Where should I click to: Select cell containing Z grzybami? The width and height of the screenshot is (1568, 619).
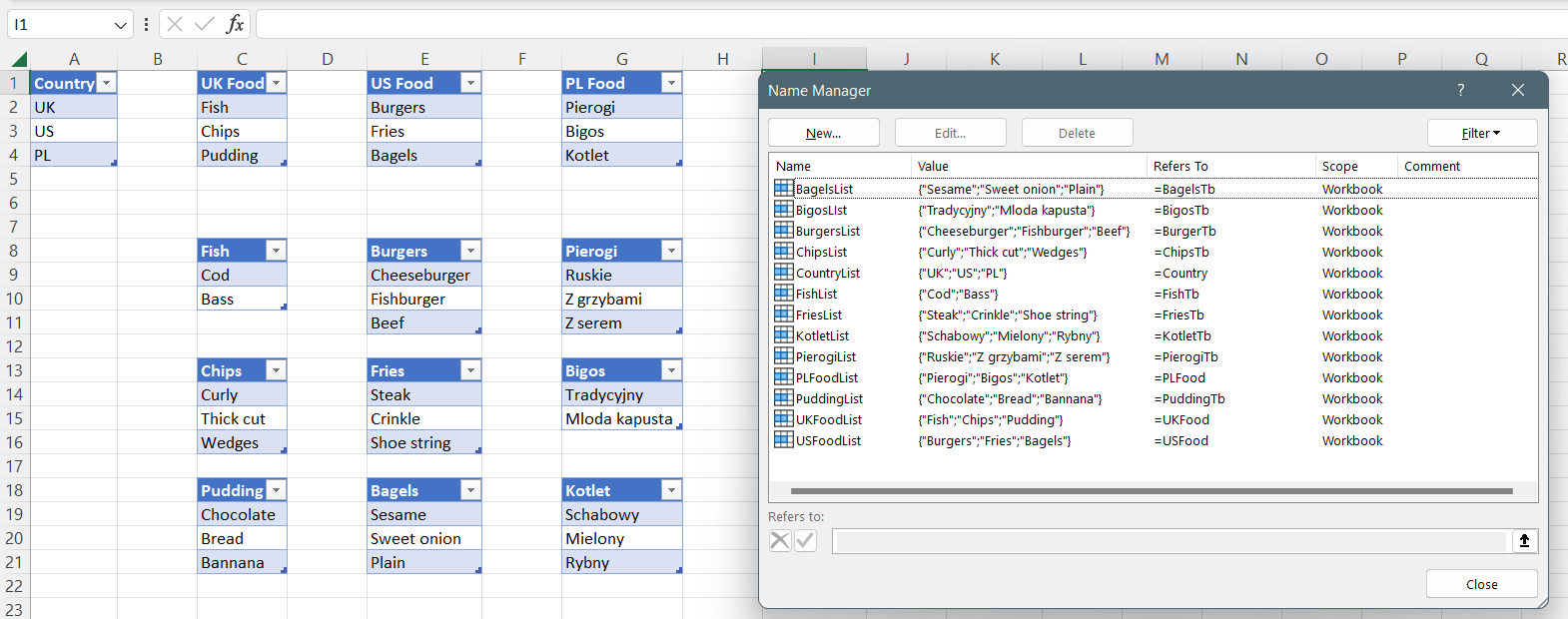[622, 299]
